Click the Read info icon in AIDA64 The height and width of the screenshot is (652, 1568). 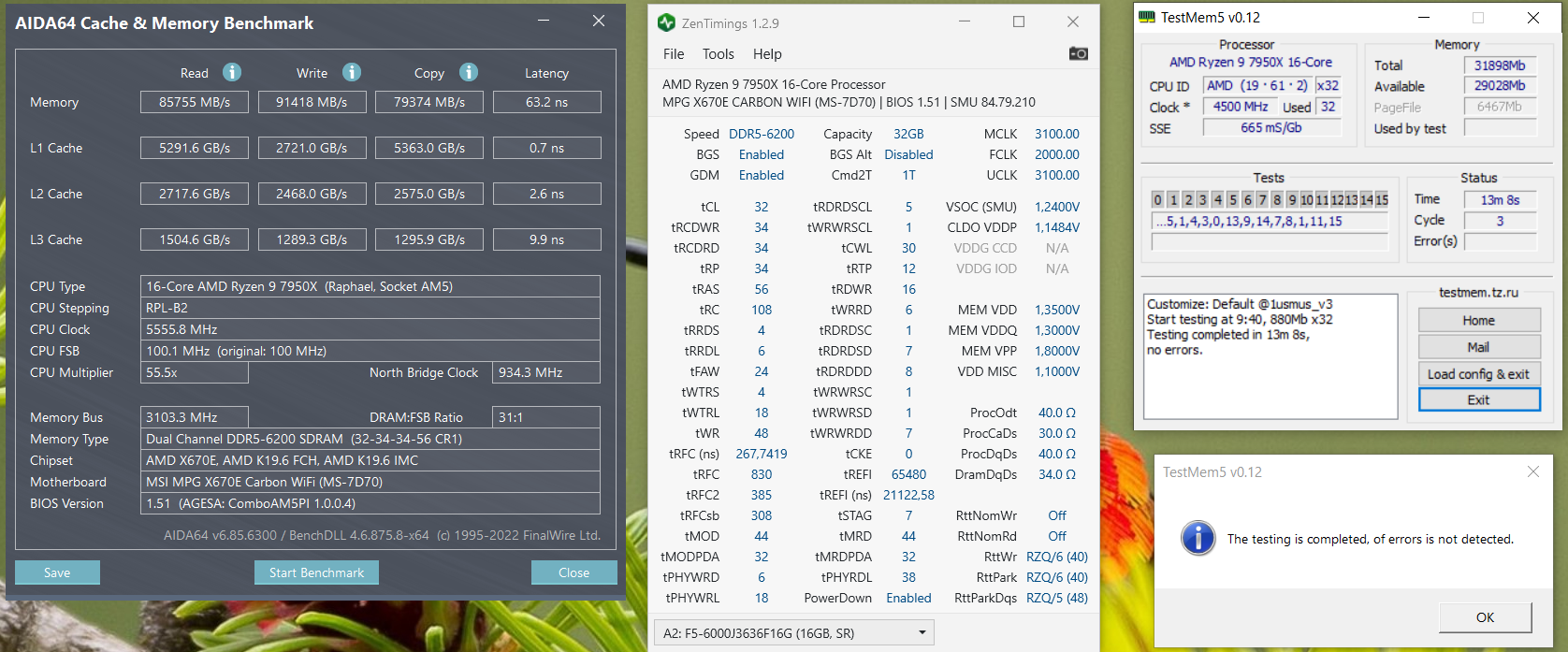[x=232, y=72]
